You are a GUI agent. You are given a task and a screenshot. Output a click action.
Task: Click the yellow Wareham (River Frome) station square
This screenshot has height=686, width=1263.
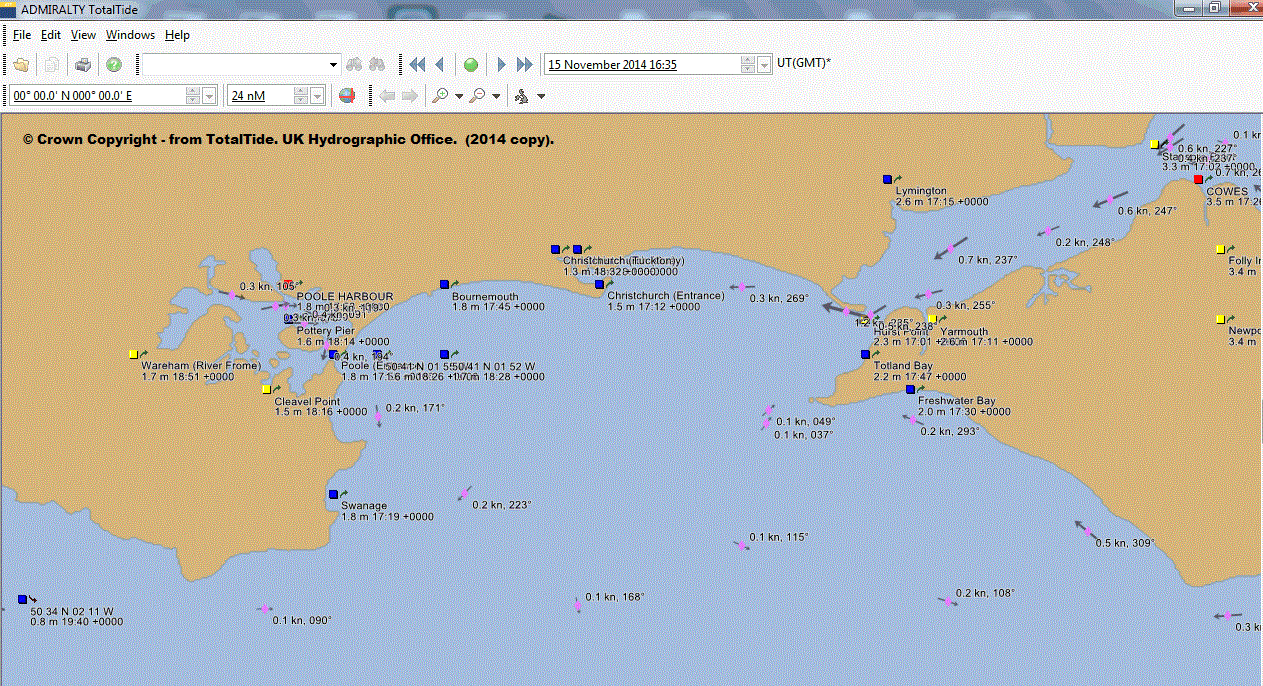click(133, 354)
